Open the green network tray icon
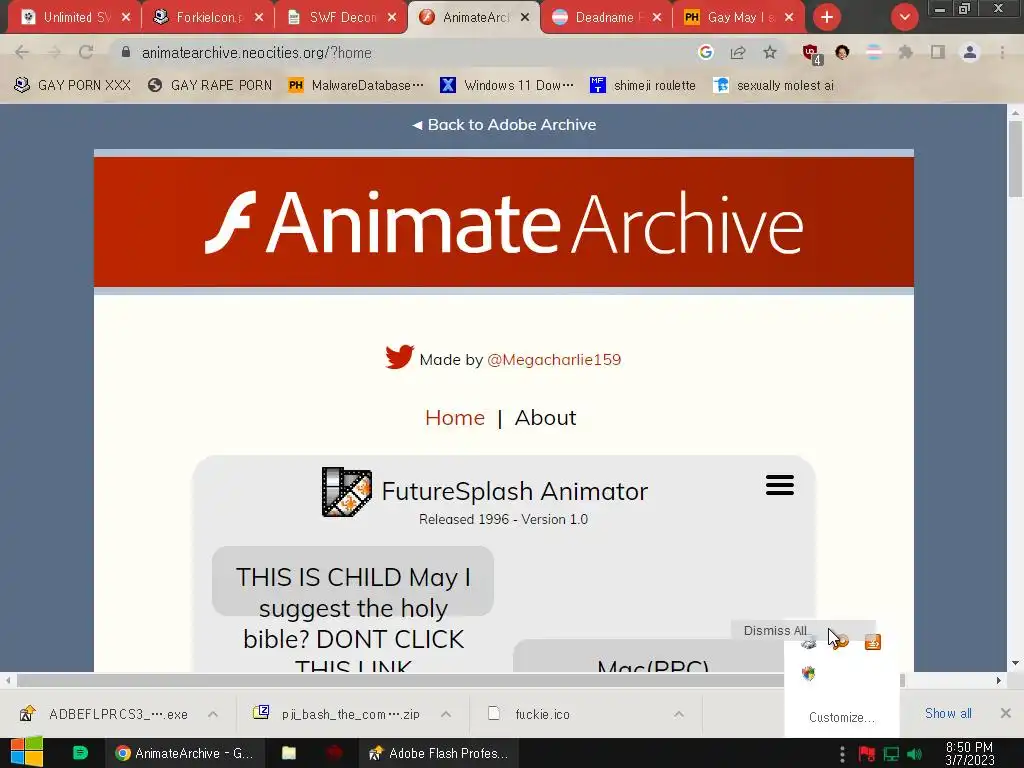This screenshot has height=768, width=1024. [891, 754]
